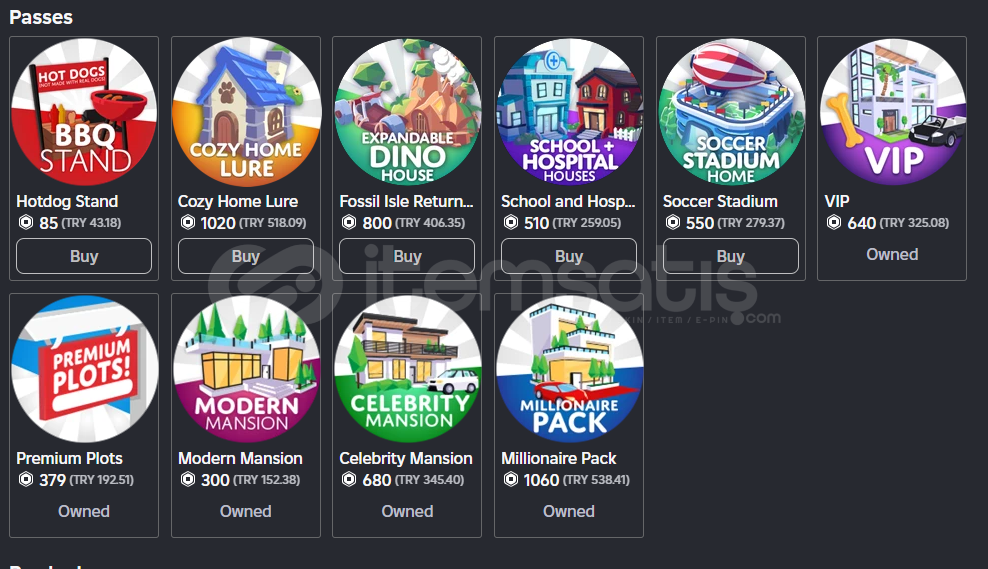988x569 pixels.
Task: Open the School + Hospital Houses image
Action: click(x=569, y=112)
